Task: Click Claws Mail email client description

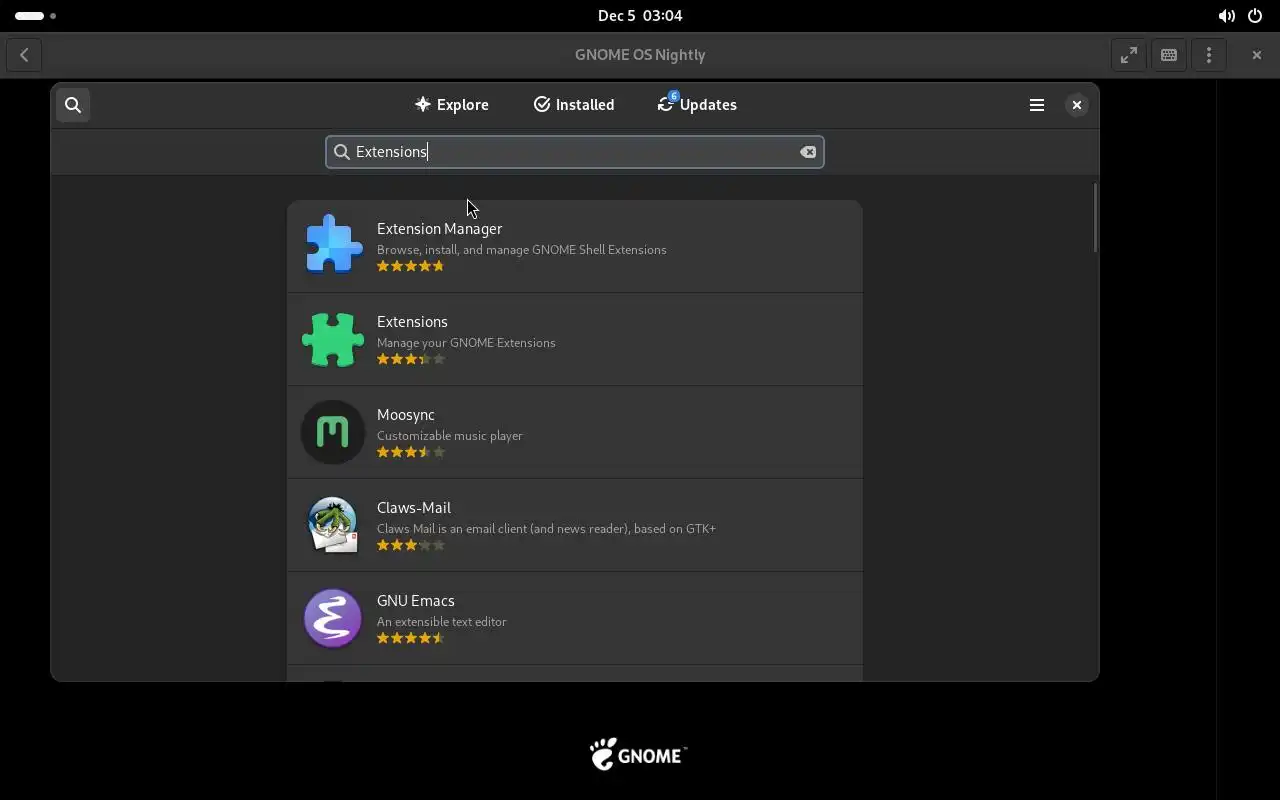Action: [546, 529]
